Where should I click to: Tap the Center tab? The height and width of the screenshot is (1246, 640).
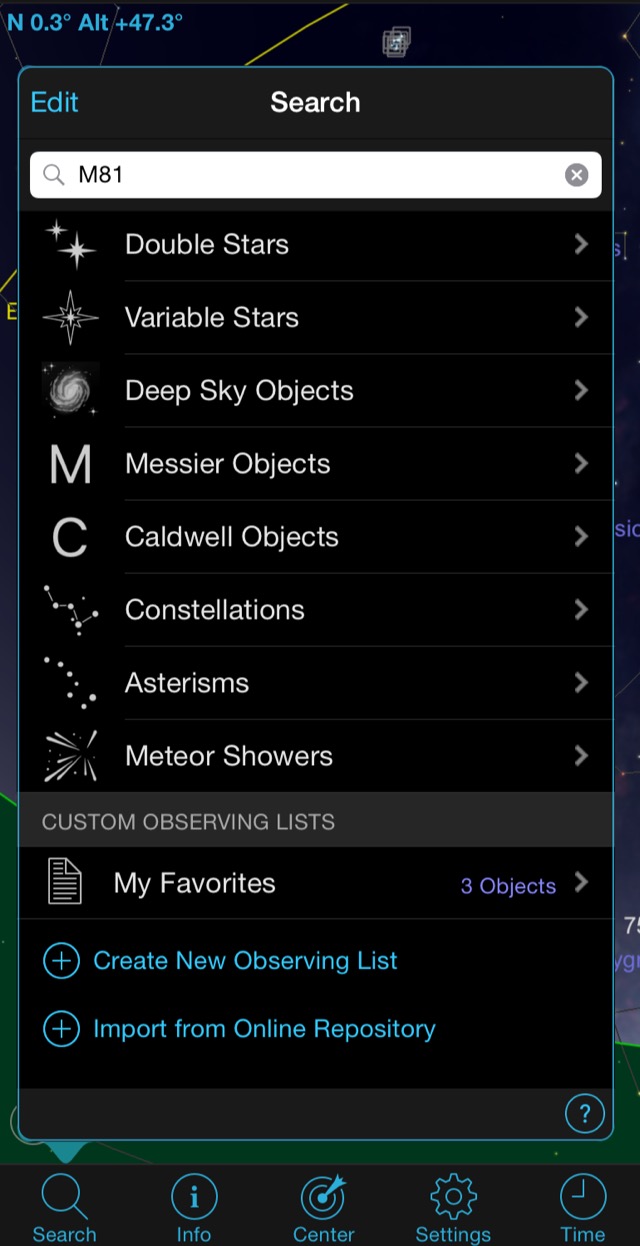tap(323, 1208)
